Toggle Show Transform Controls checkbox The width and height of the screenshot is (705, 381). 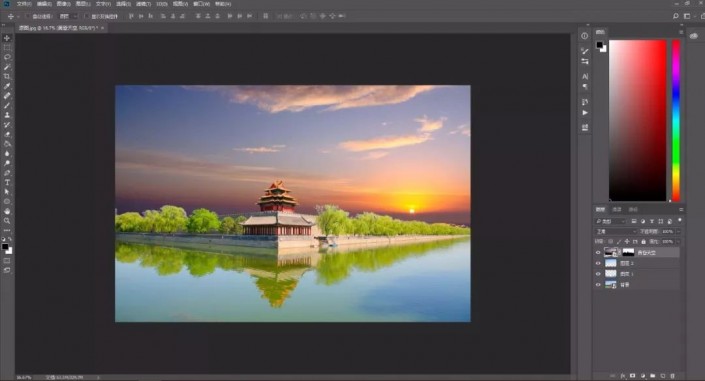point(87,16)
